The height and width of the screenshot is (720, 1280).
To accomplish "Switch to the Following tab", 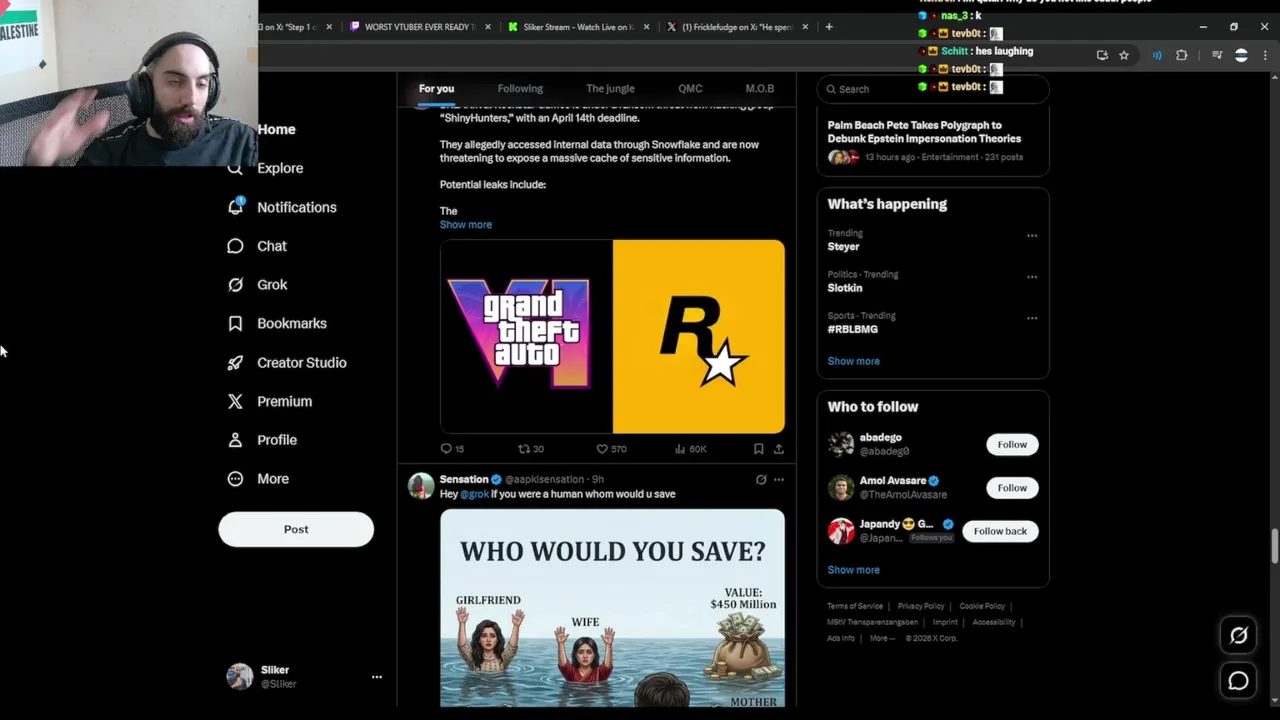I will 520,89.
